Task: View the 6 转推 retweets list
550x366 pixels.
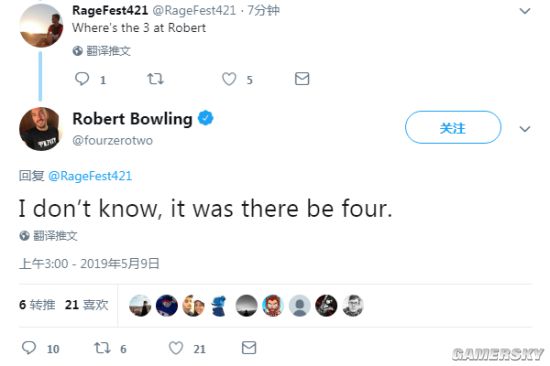Action: coord(37,305)
